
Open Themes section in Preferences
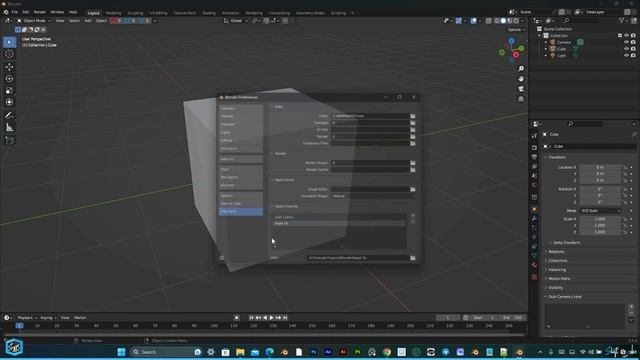[241, 116]
